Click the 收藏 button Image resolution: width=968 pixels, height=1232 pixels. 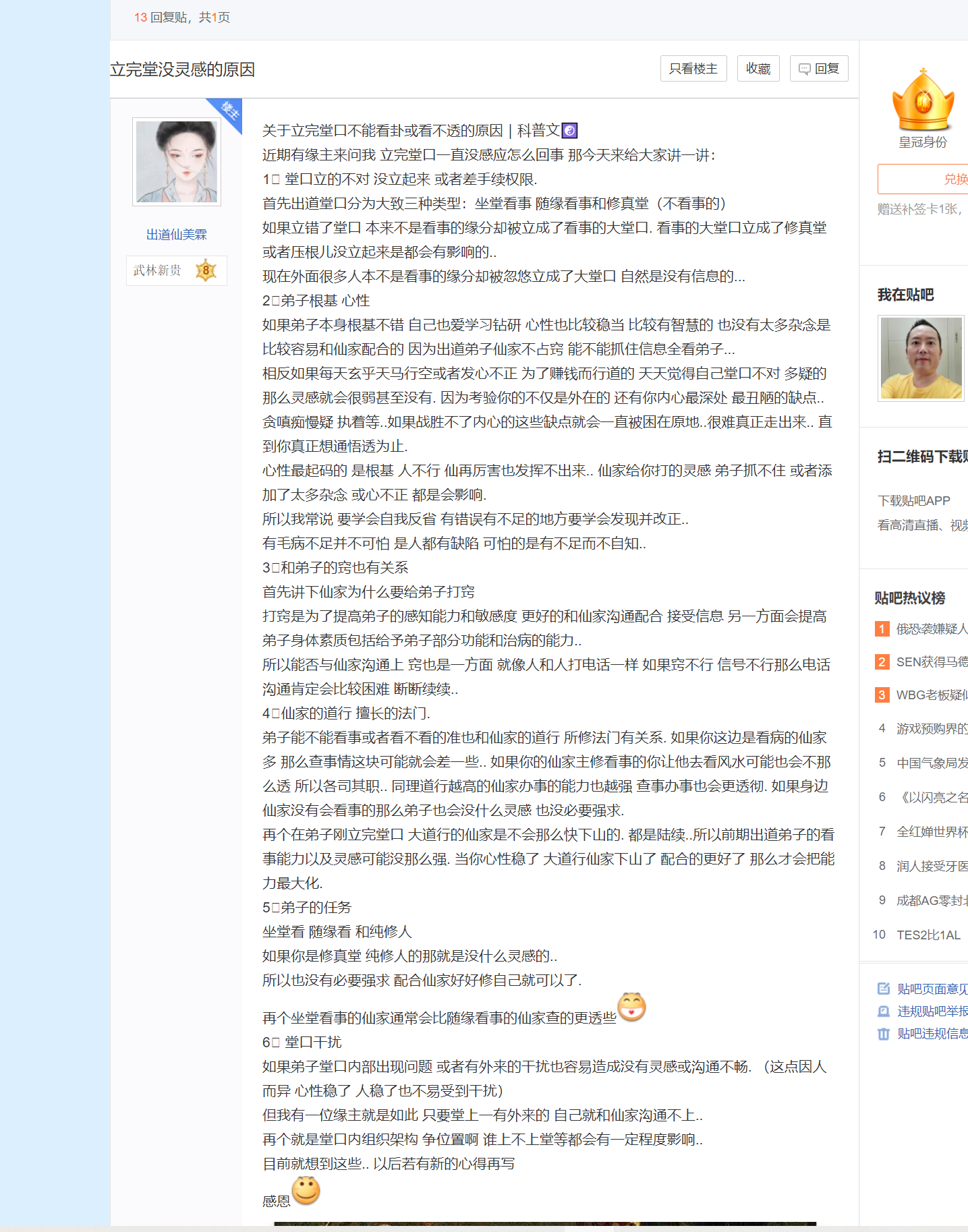758,69
